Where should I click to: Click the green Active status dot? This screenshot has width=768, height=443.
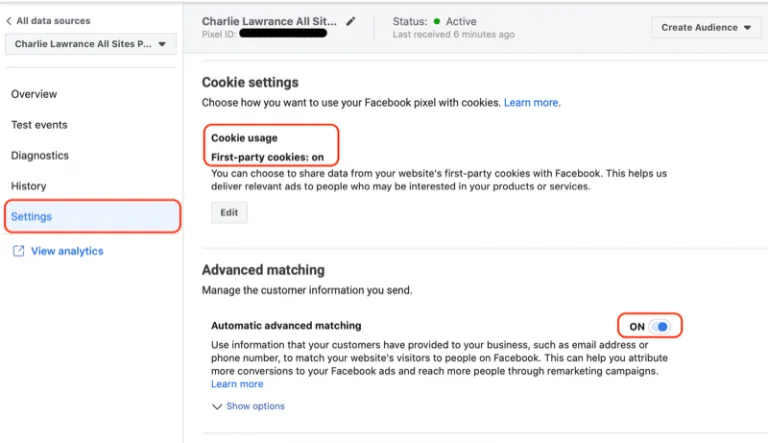[437, 21]
